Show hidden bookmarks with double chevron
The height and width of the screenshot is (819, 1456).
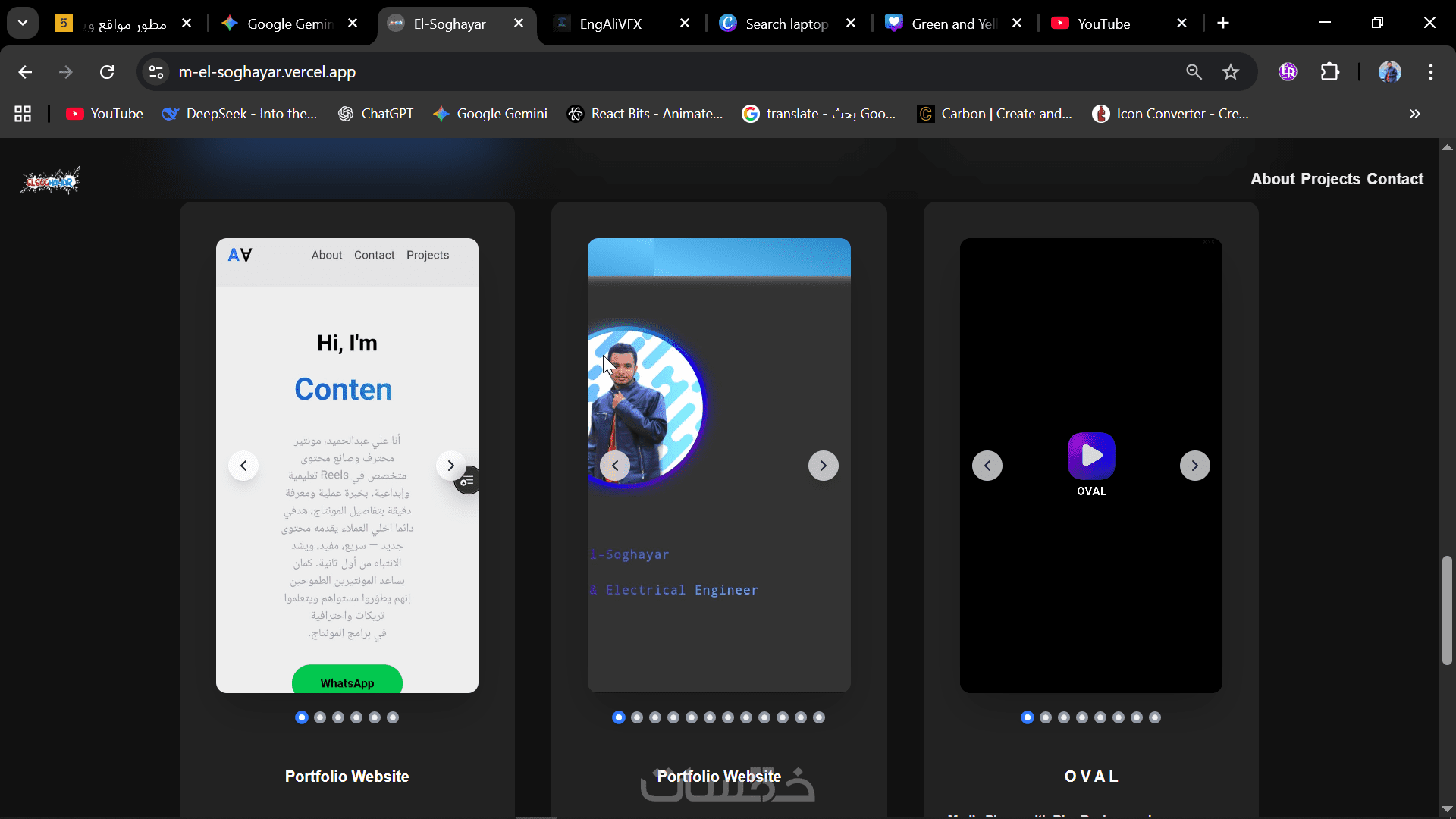coord(1414,114)
